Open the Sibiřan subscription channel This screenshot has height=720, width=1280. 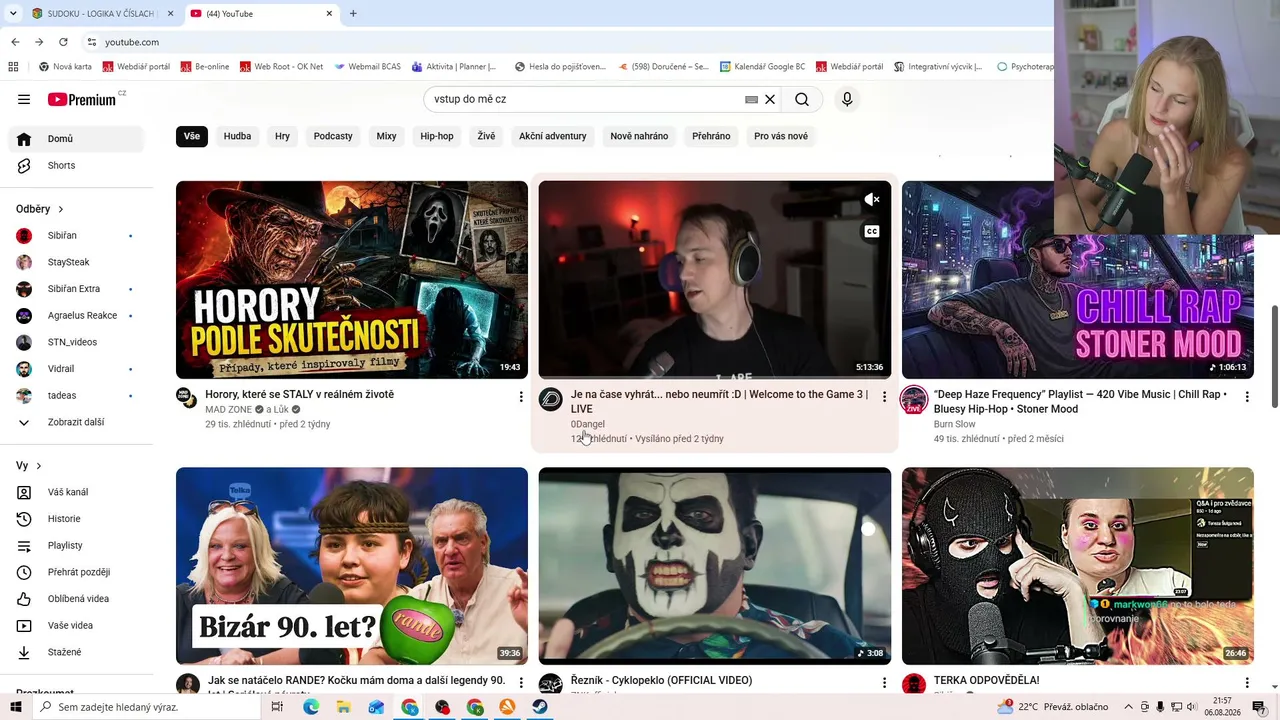pos(76,236)
